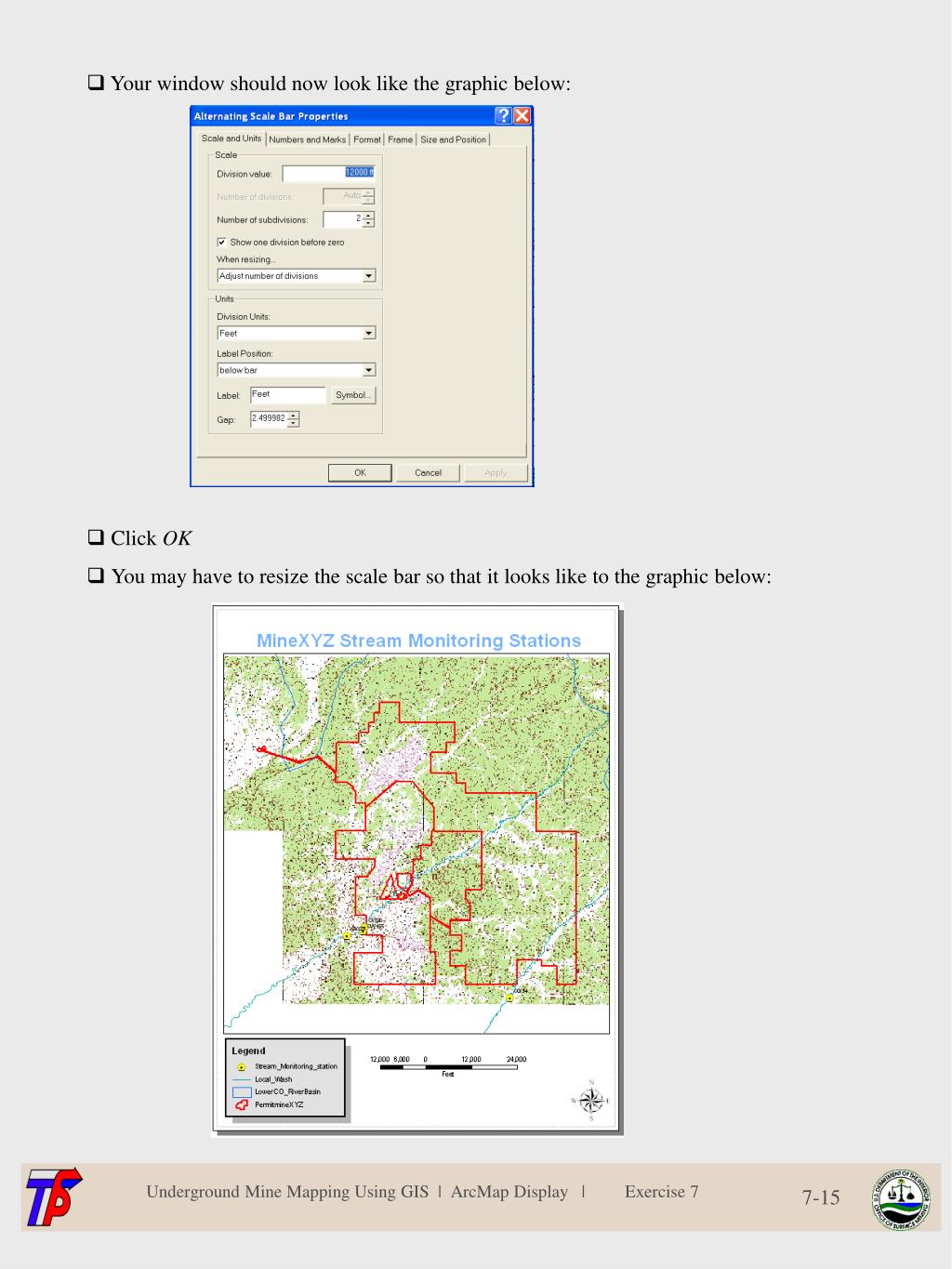Click the Underground Mine Mapping Using GIS text
Image resolution: width=952 pixels, height=1269 pixels.
287,1192
